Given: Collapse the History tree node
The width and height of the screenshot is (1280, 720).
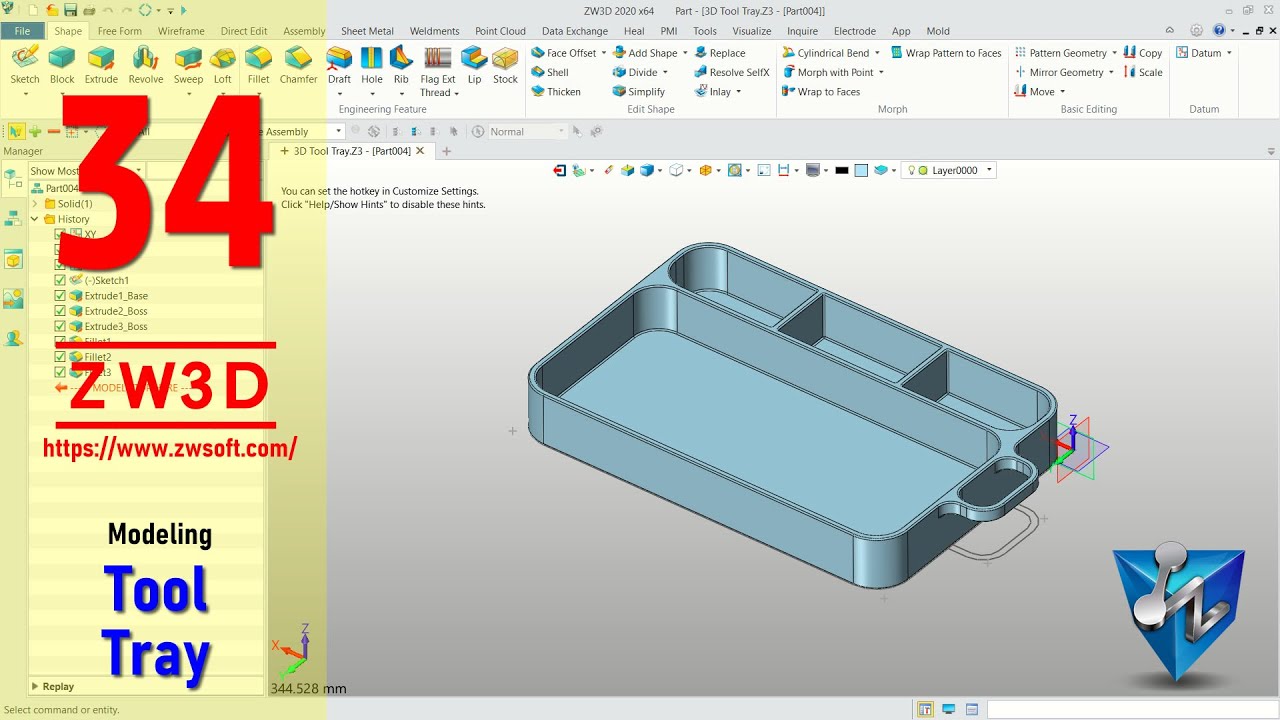Looking at the screenshot, I should click(x=36, y=219).
